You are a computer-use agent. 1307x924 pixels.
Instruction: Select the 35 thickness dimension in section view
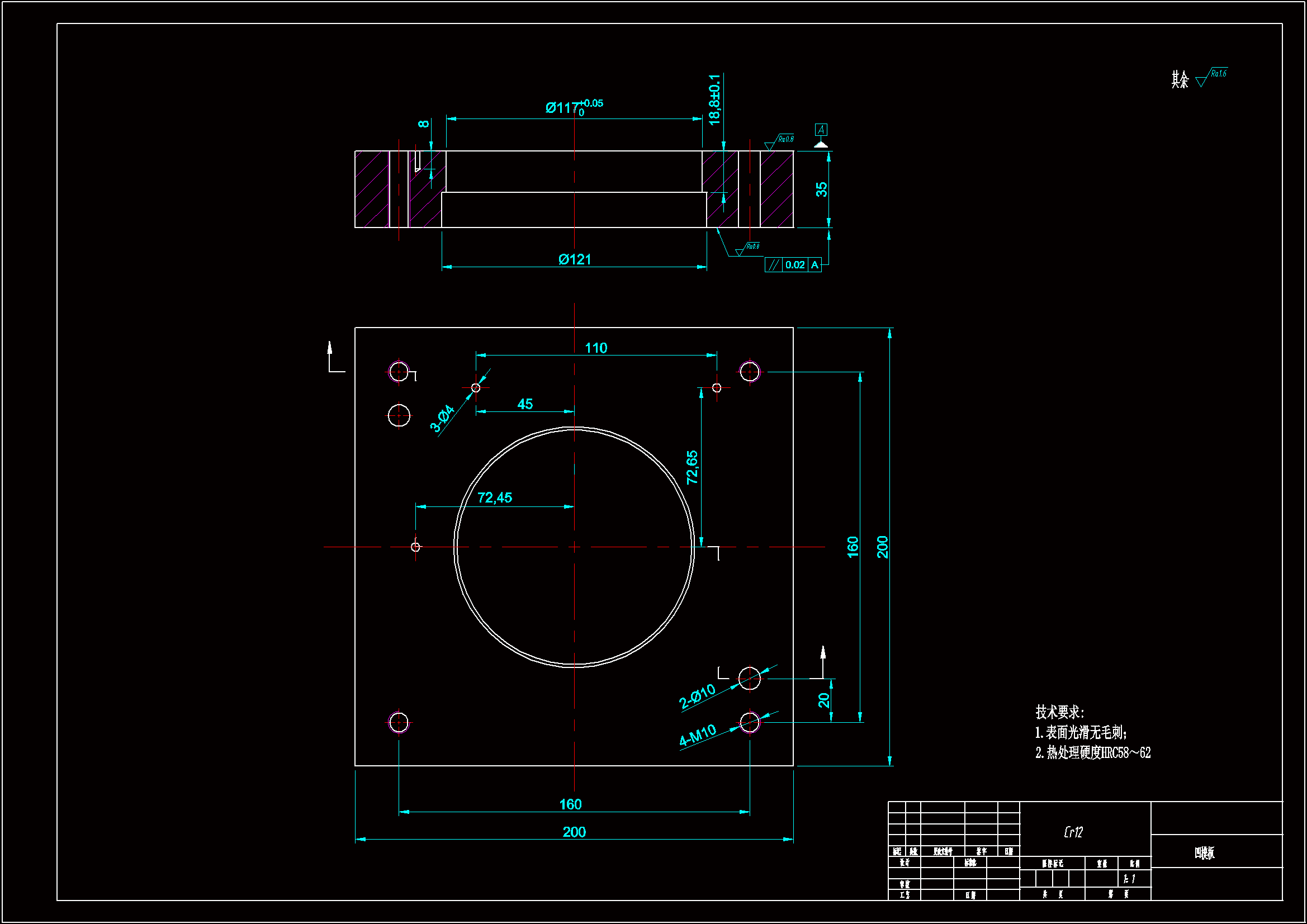coord(821,189)
